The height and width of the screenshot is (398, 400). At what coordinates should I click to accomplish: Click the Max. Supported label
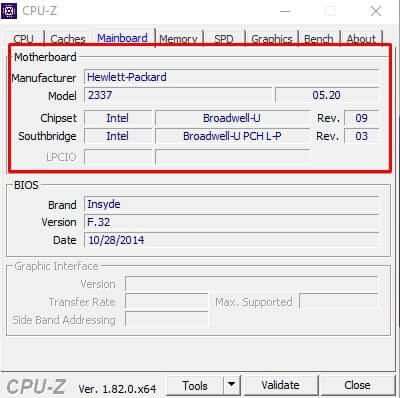pyautogui.click(x=254, y=302)
